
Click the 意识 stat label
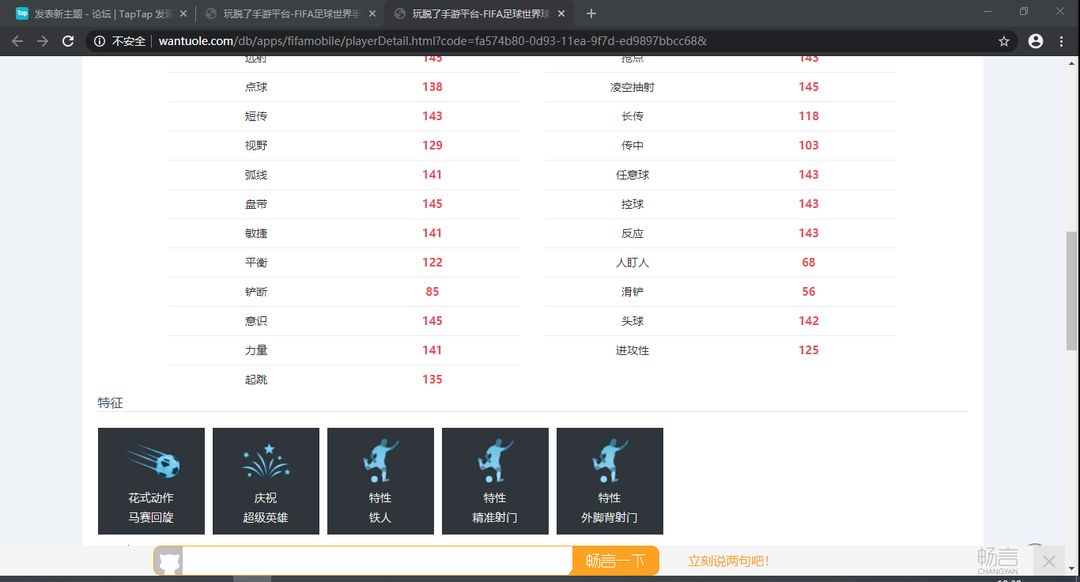point(256,321)
